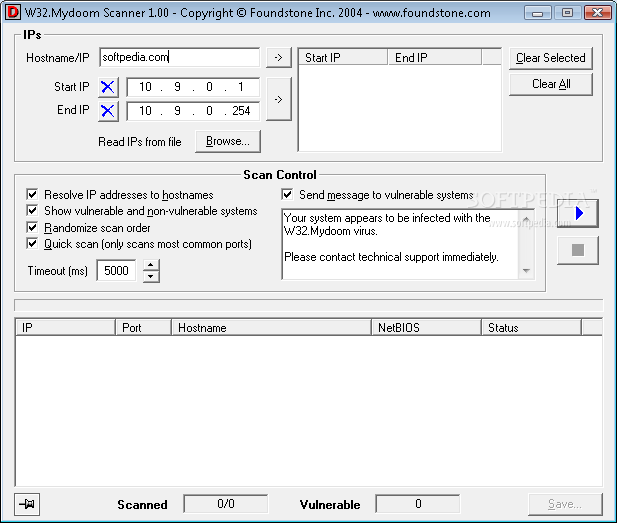Screen dimensions: 617x523
Task: Click the Clear All button
Action: 550,84
